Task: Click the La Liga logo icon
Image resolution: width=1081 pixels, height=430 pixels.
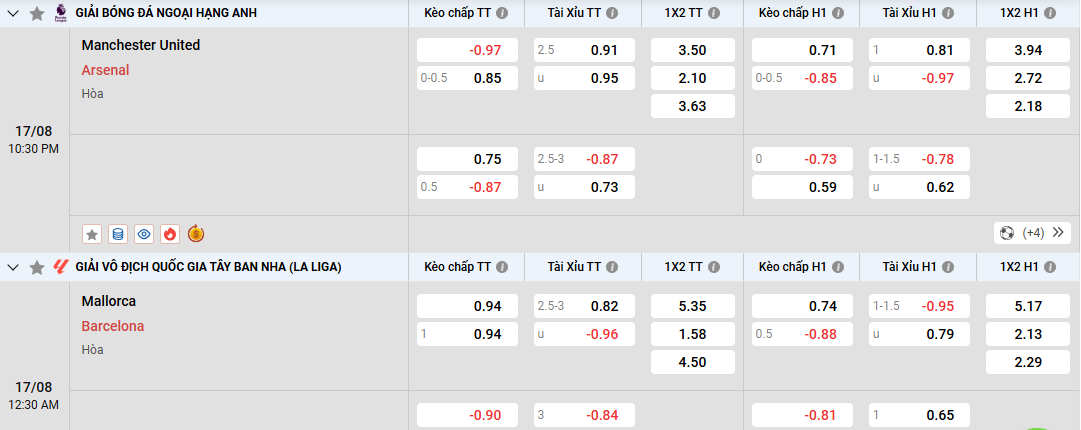Action: [x=61, y=267]
